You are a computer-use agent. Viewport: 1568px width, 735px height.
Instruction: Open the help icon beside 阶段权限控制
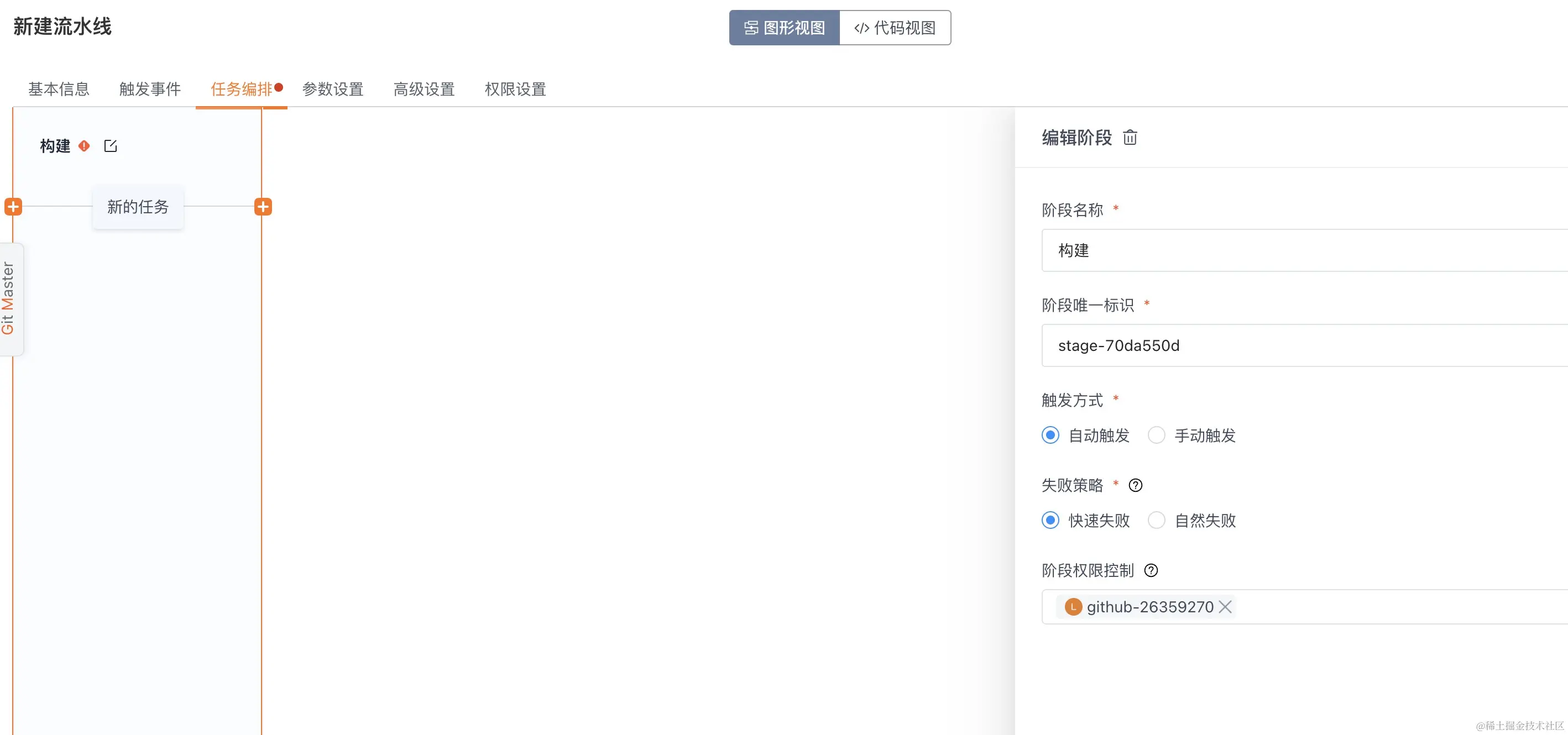coord(1151,571)
